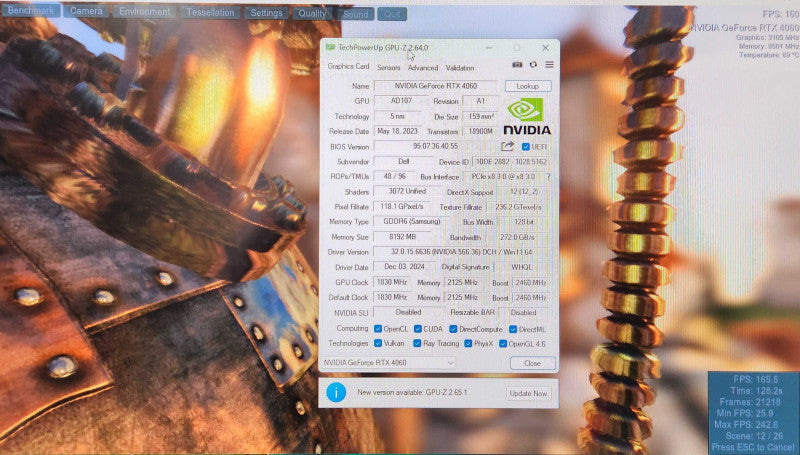Toggle the DirectCompute checkbox
The image size is (800, 455).
453,329
